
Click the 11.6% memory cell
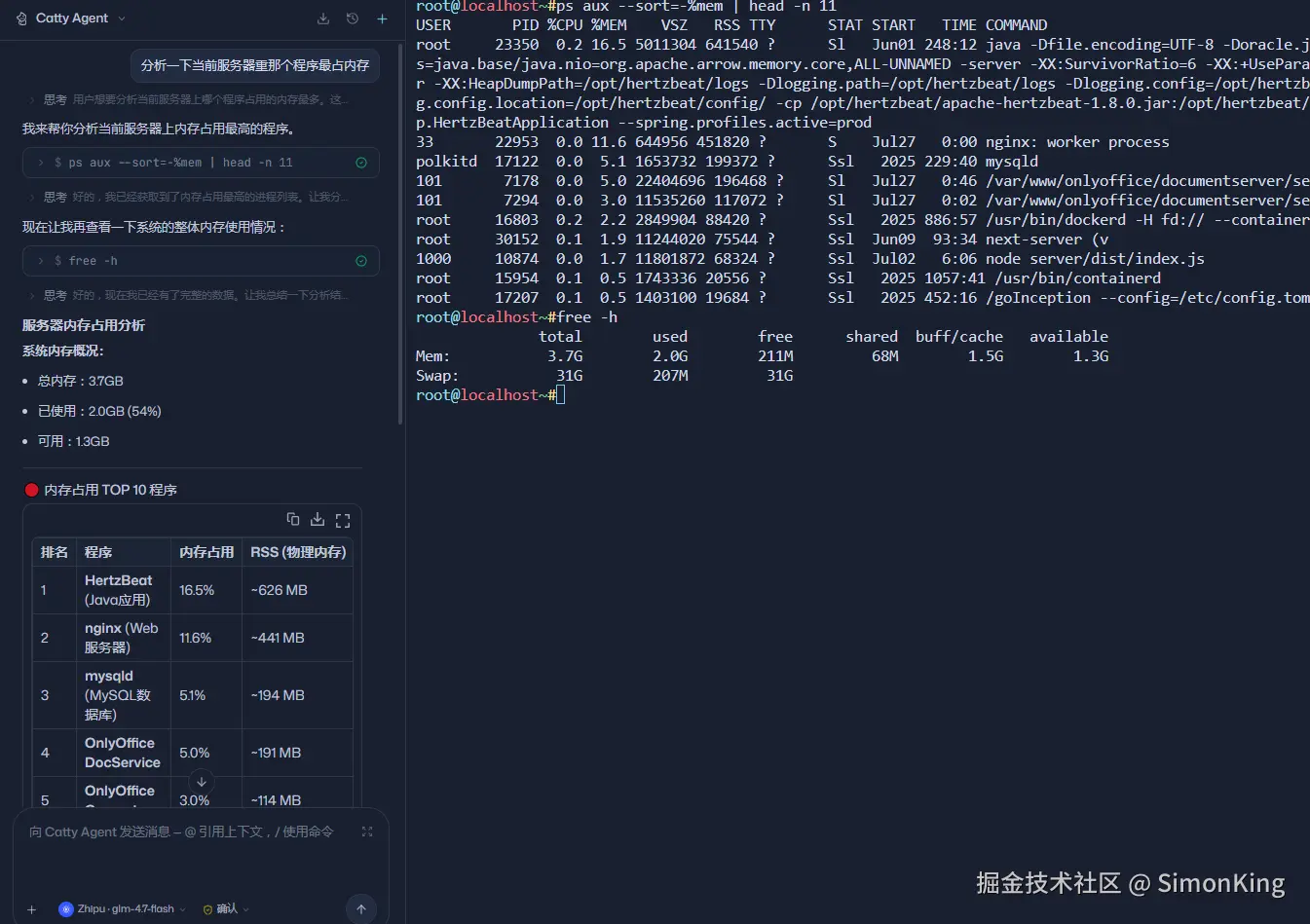[206, 638]
